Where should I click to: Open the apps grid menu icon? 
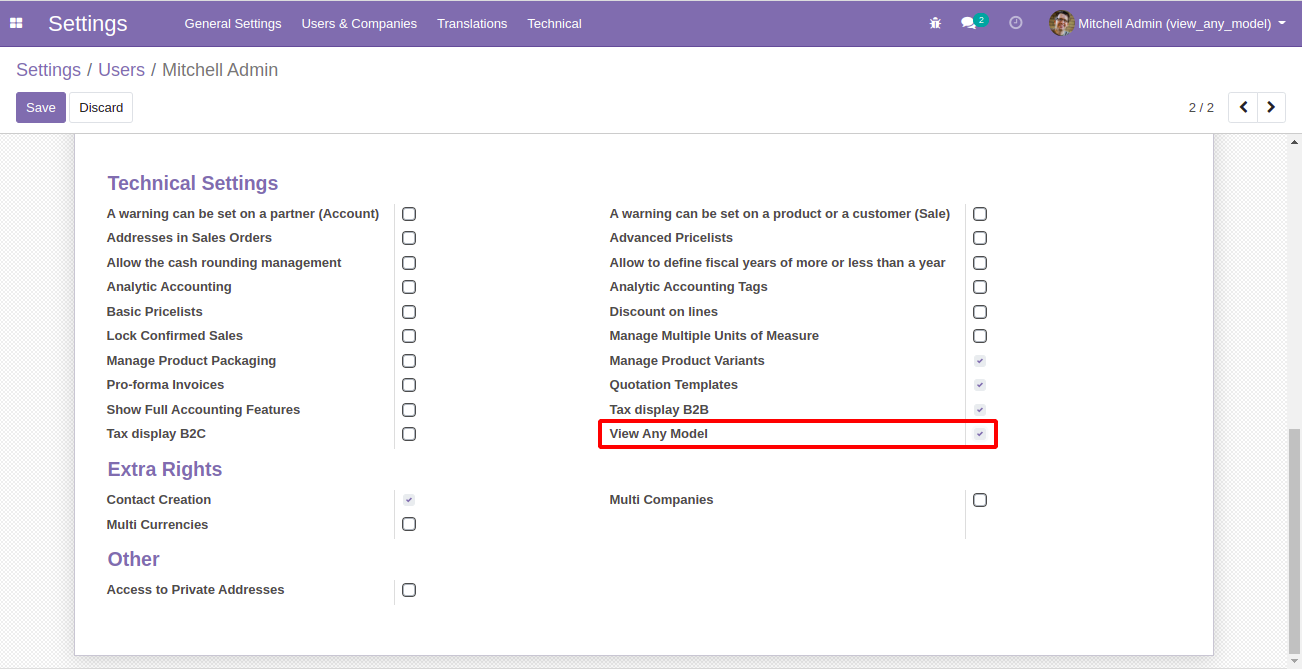16,23
